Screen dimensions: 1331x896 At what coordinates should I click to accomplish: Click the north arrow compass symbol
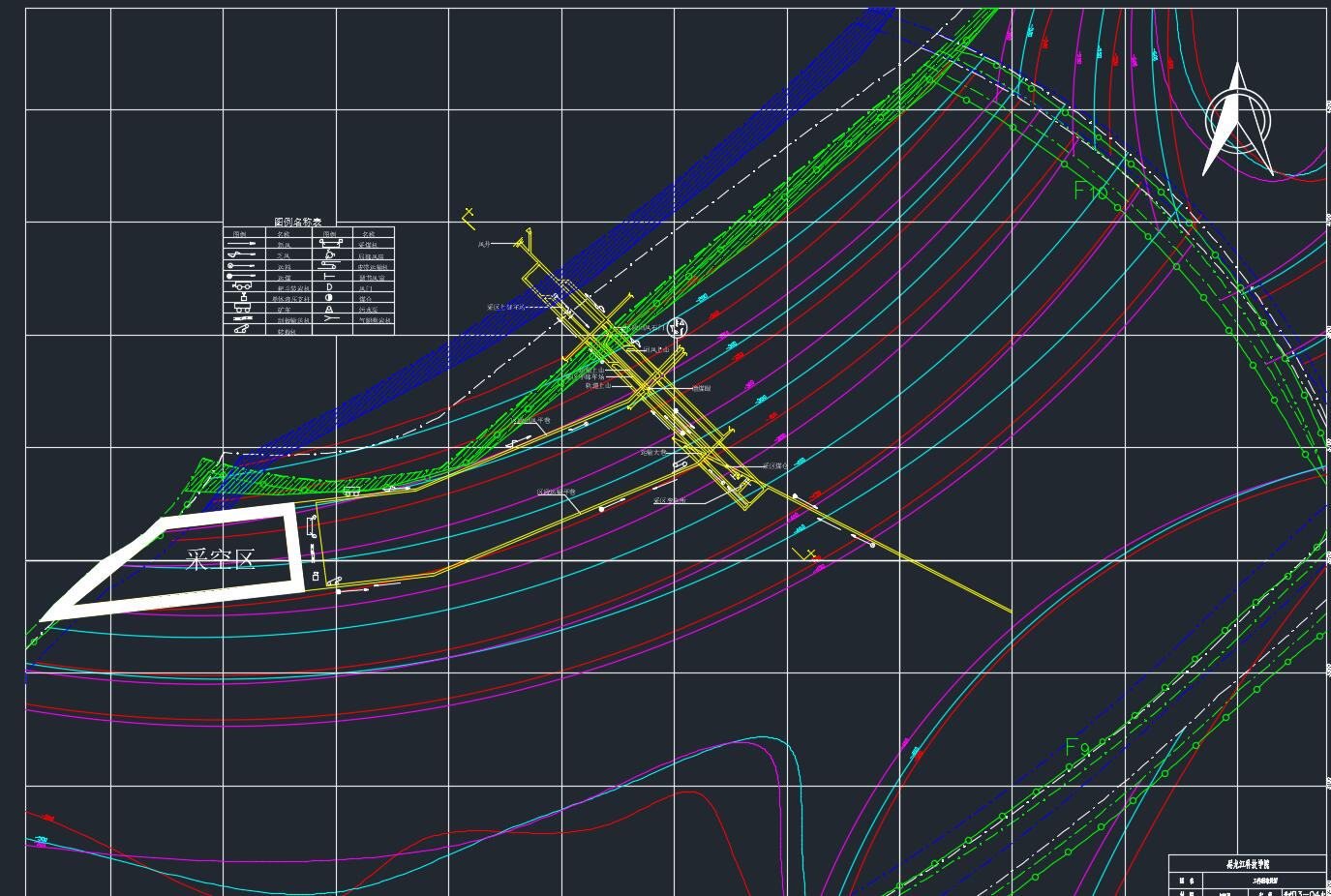click(1237, 120)
